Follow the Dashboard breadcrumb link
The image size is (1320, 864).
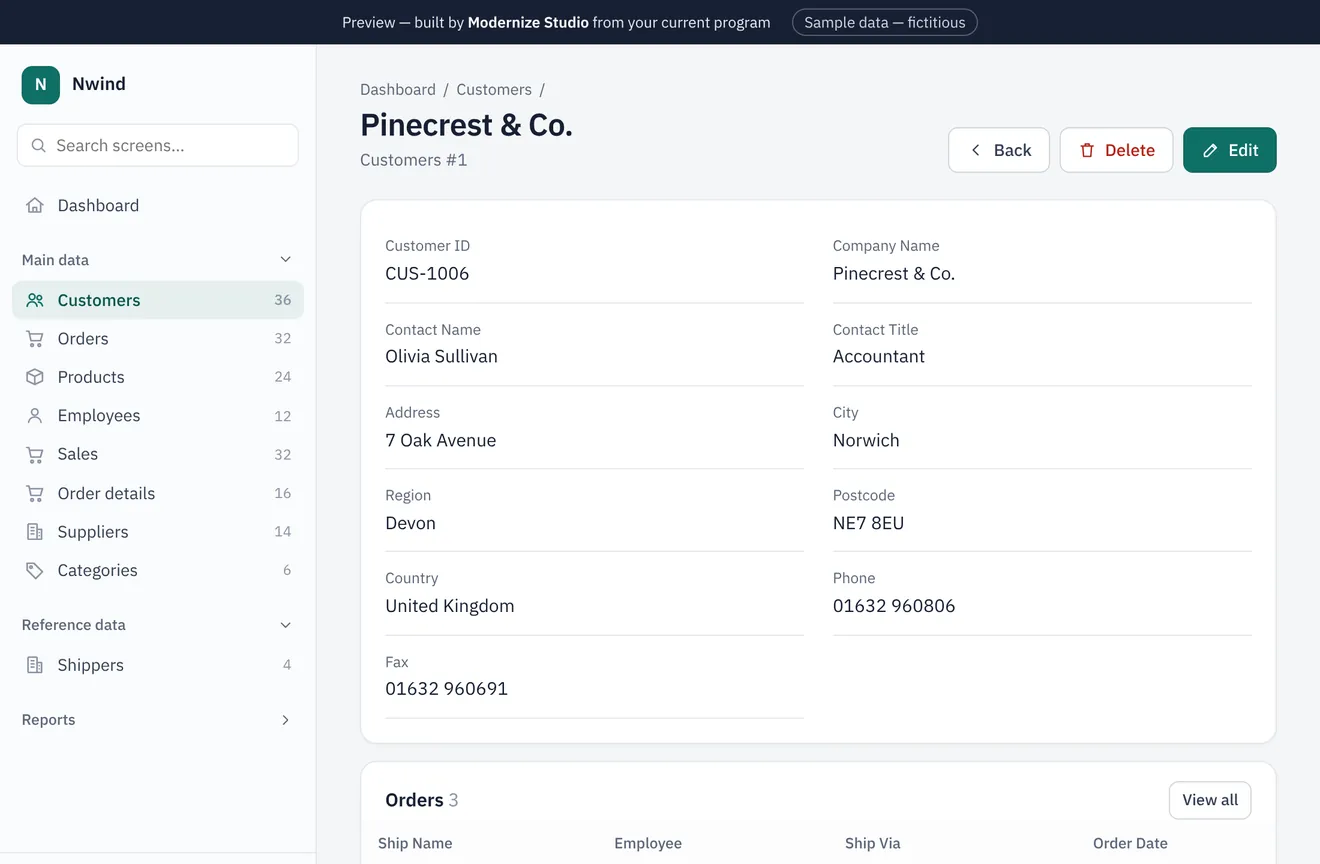click(x=398, y=89)
